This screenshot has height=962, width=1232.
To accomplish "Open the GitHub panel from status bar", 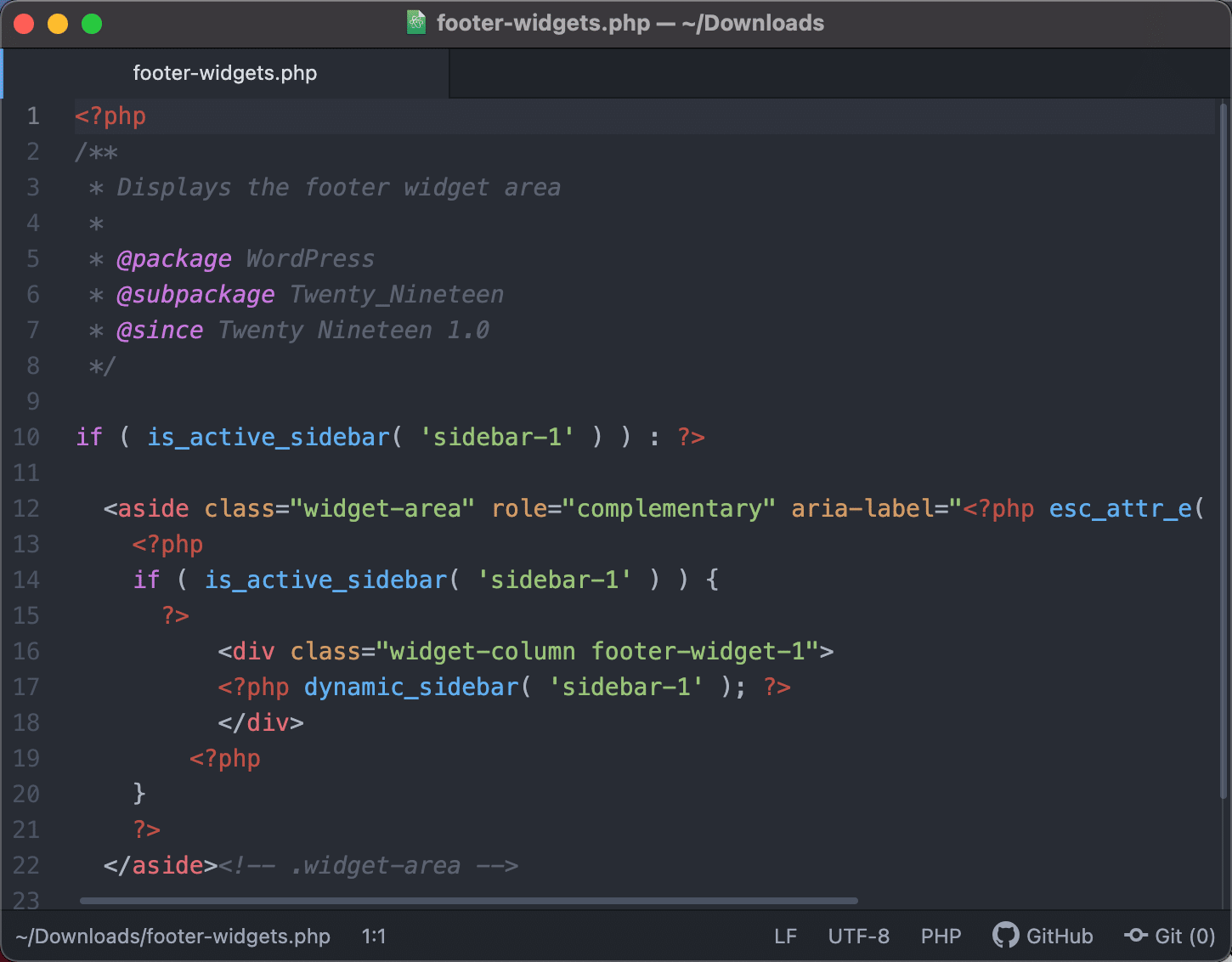I will [1043, 936].
